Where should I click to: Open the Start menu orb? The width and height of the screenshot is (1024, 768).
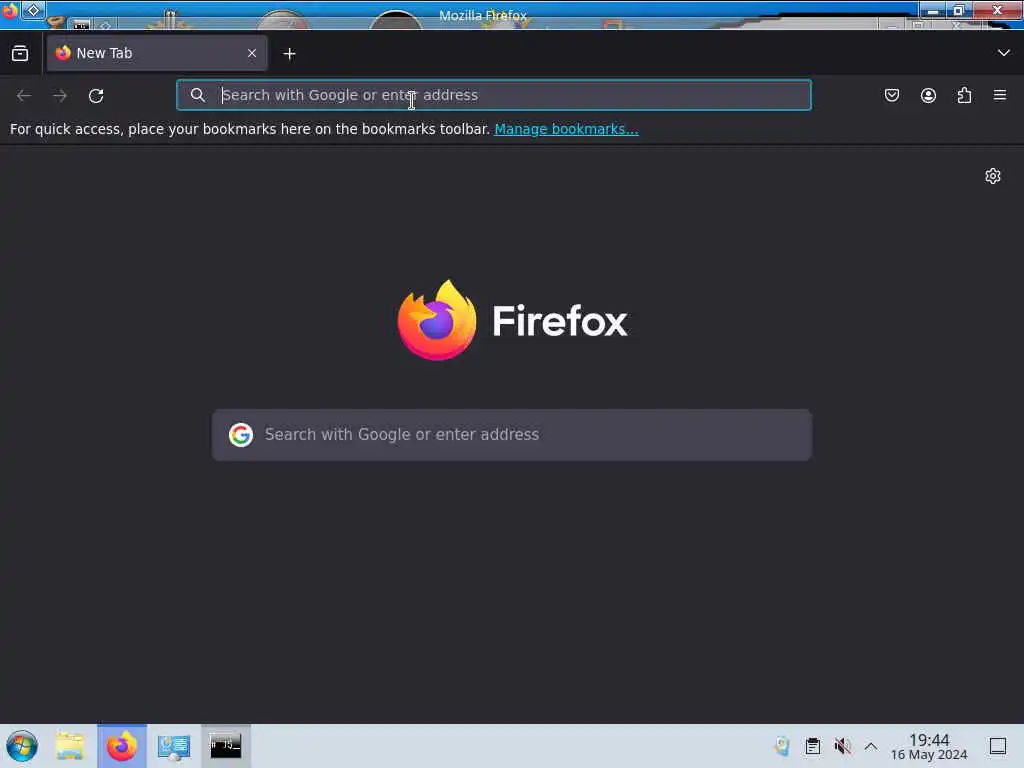pyautogui.click(x=22, y=746)
